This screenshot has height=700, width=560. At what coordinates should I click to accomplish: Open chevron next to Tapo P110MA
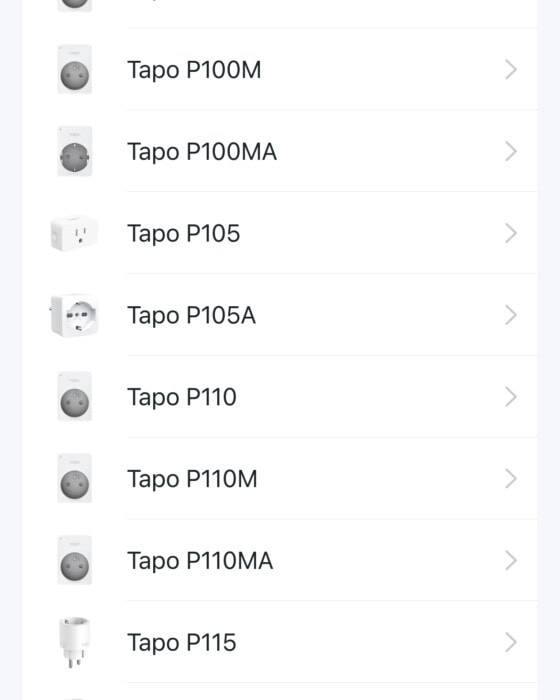[511, 560]
